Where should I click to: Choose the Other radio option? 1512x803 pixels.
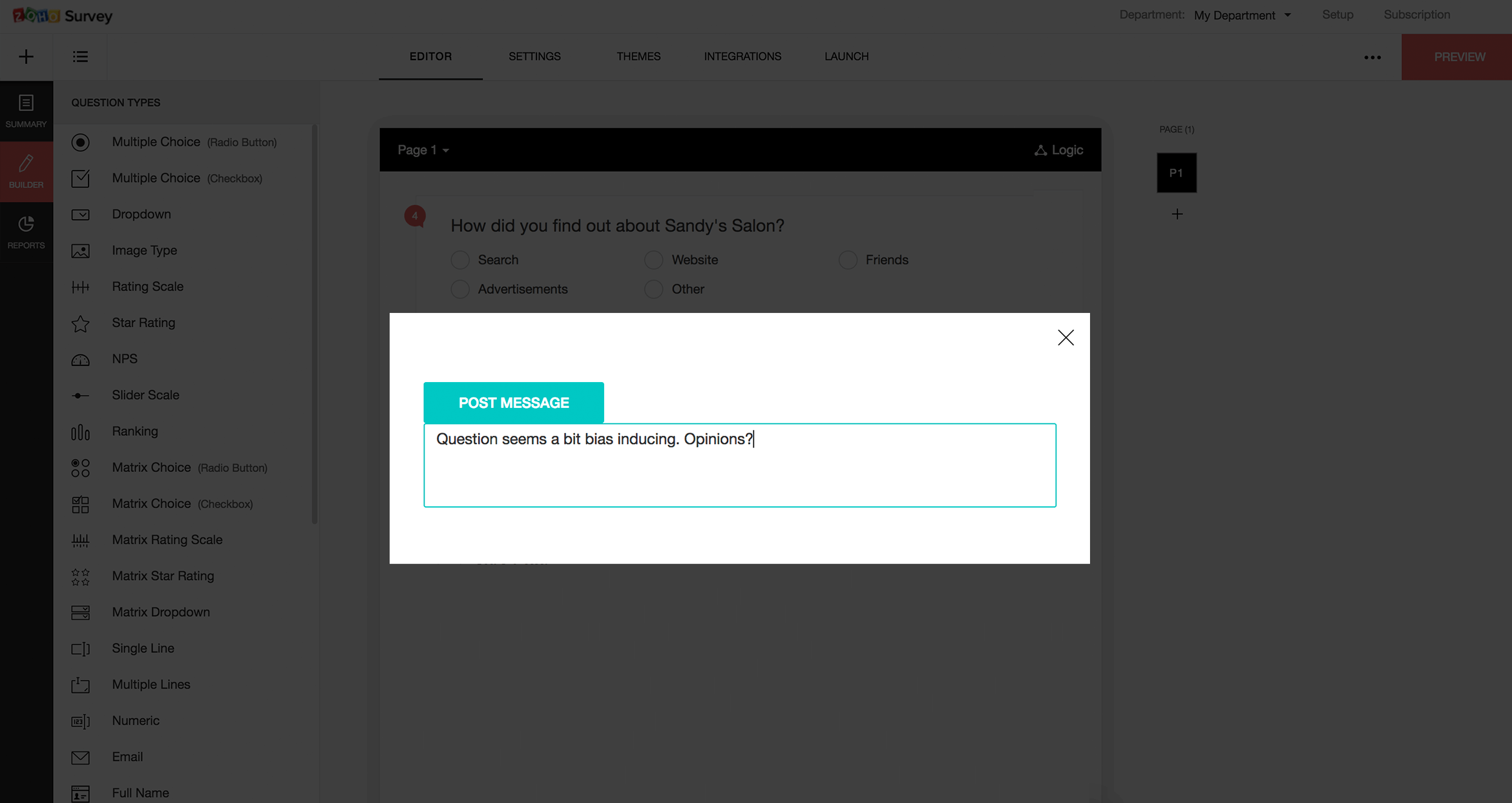(x=654, y=289)
